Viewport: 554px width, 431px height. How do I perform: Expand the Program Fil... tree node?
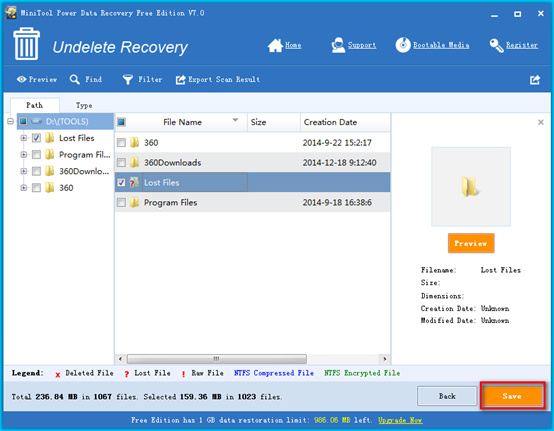(23, 154)
